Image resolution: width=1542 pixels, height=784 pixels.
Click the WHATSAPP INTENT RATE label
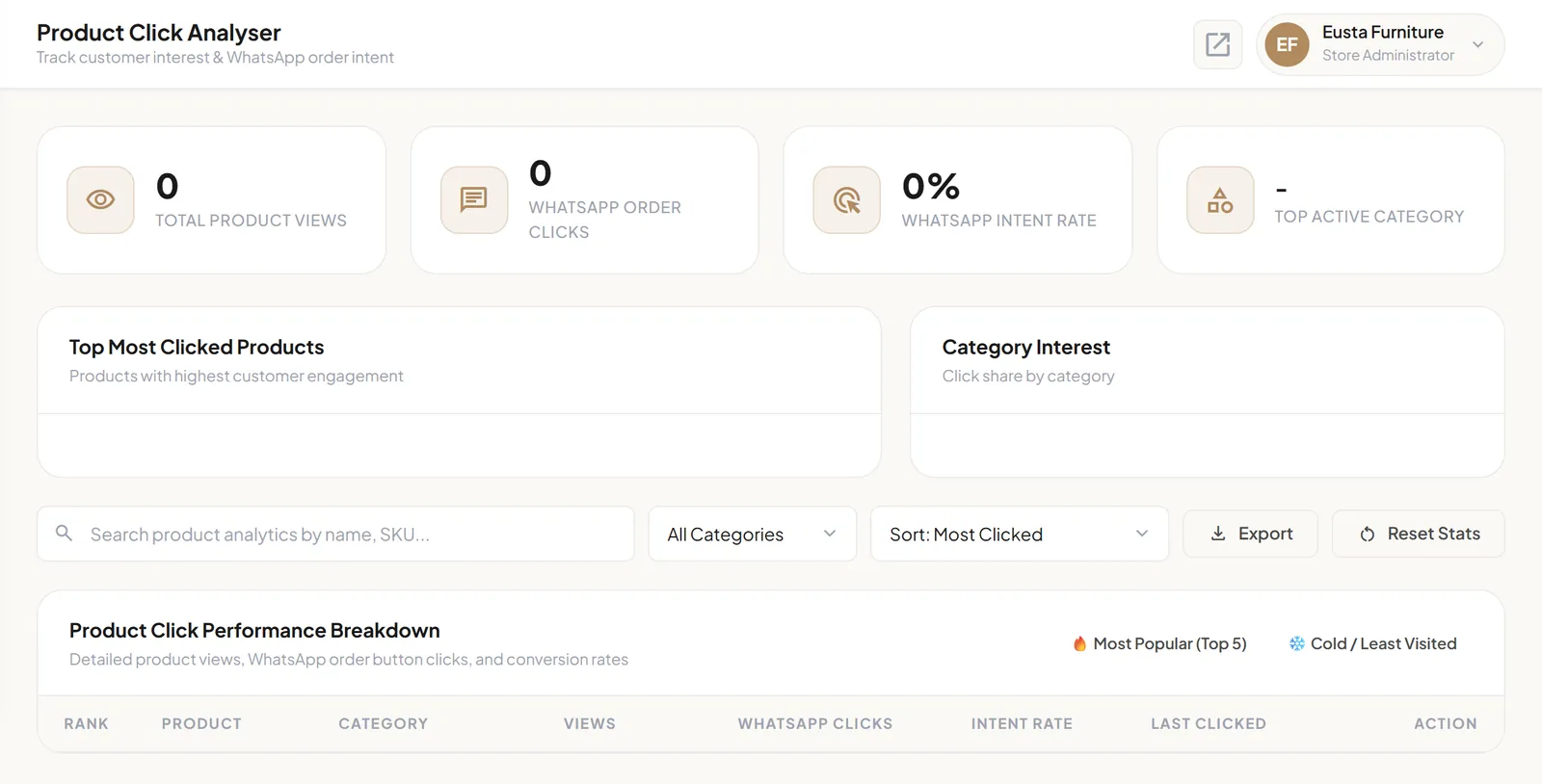998,221
